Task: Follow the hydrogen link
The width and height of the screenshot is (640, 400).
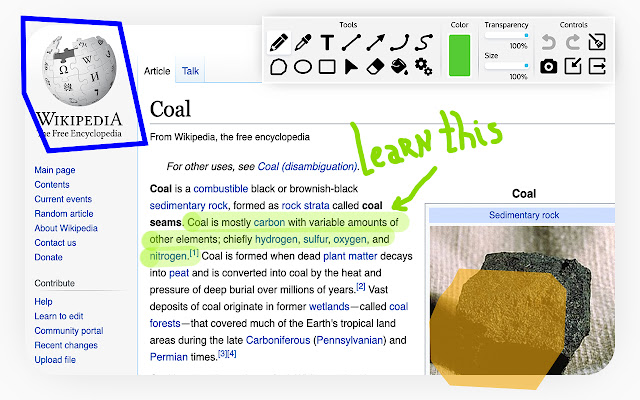Action: click(x=276, y=239)
